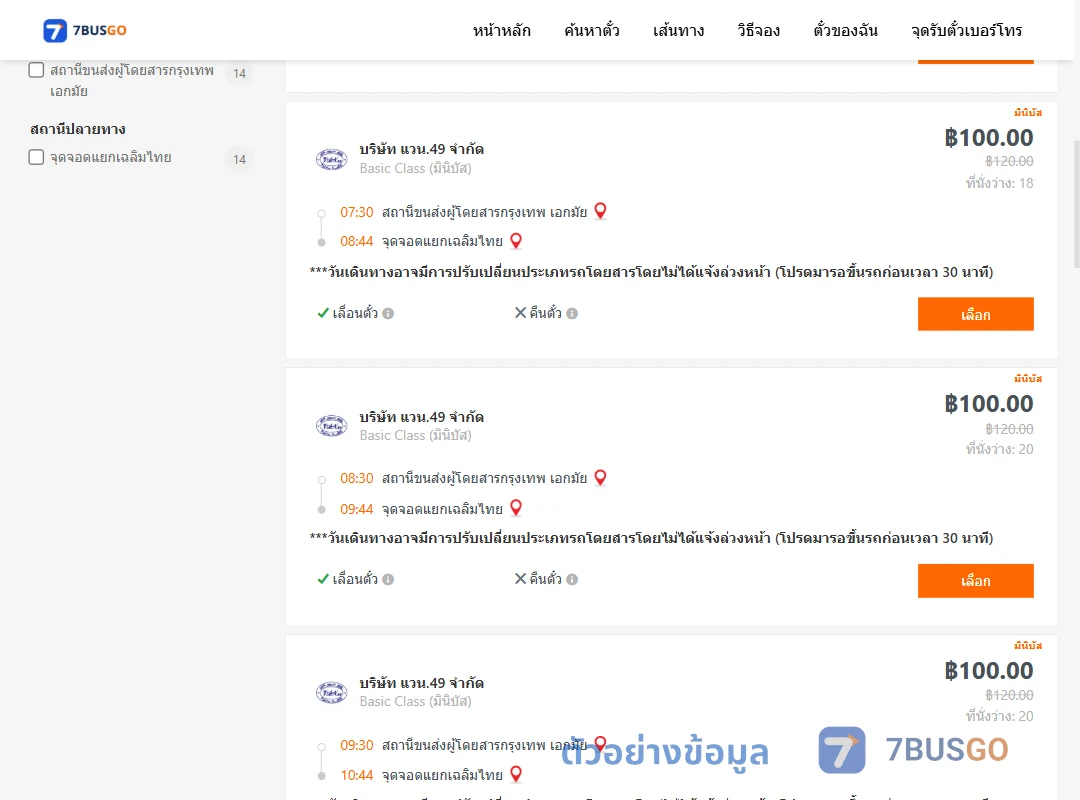Select the 08:30 trip with เลือก button
The image size is (1080, 800).
(x=975, y=581)
